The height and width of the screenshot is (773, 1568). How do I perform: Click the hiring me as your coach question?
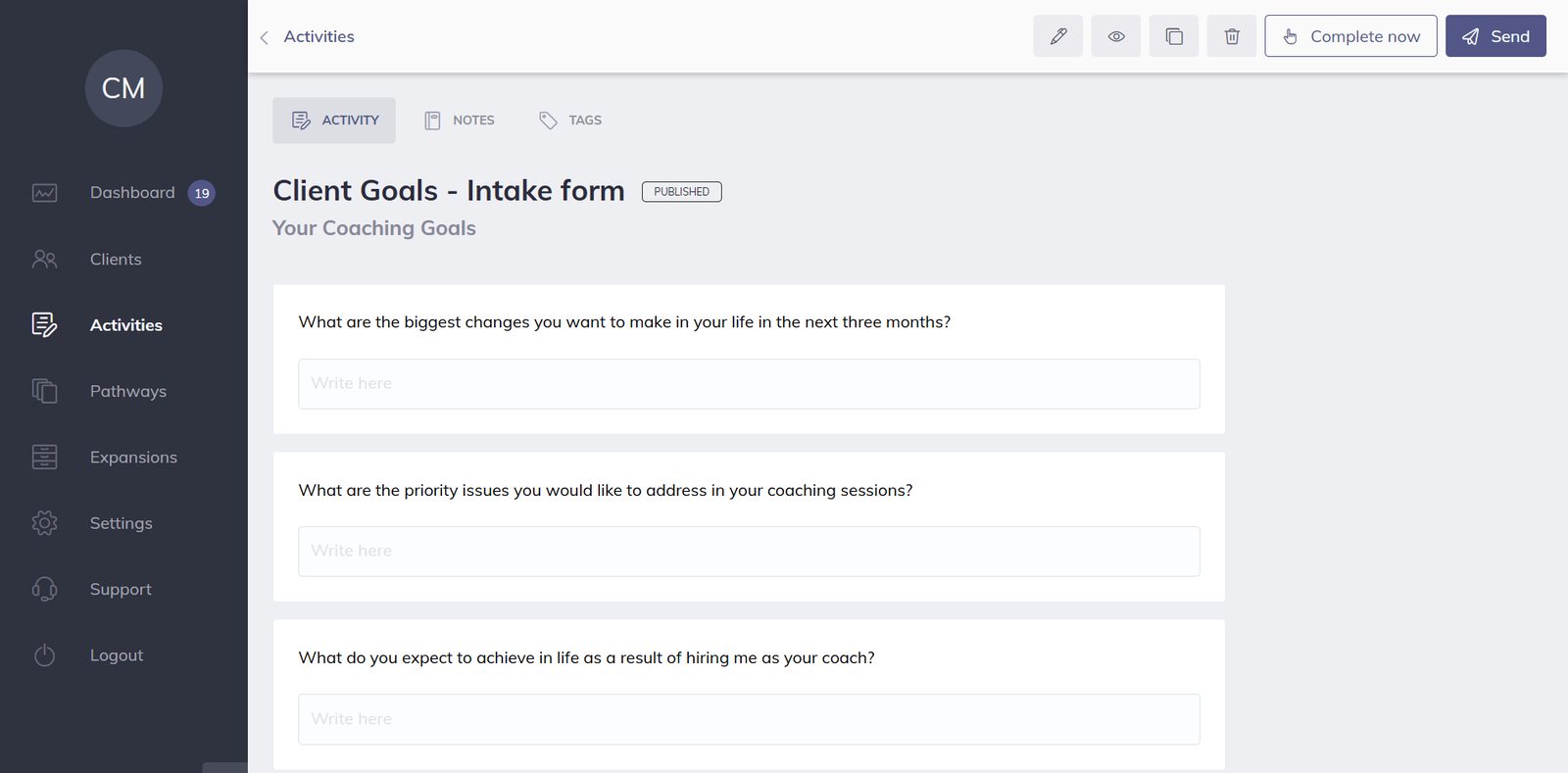pos(586,657)
